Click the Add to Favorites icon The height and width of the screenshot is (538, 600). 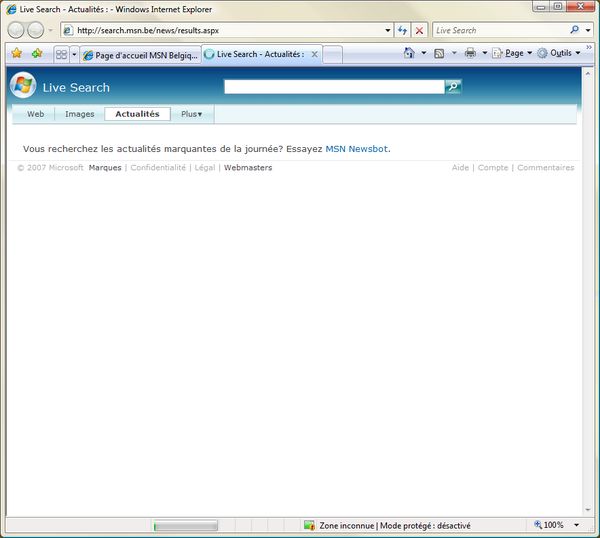click(37, 54)
